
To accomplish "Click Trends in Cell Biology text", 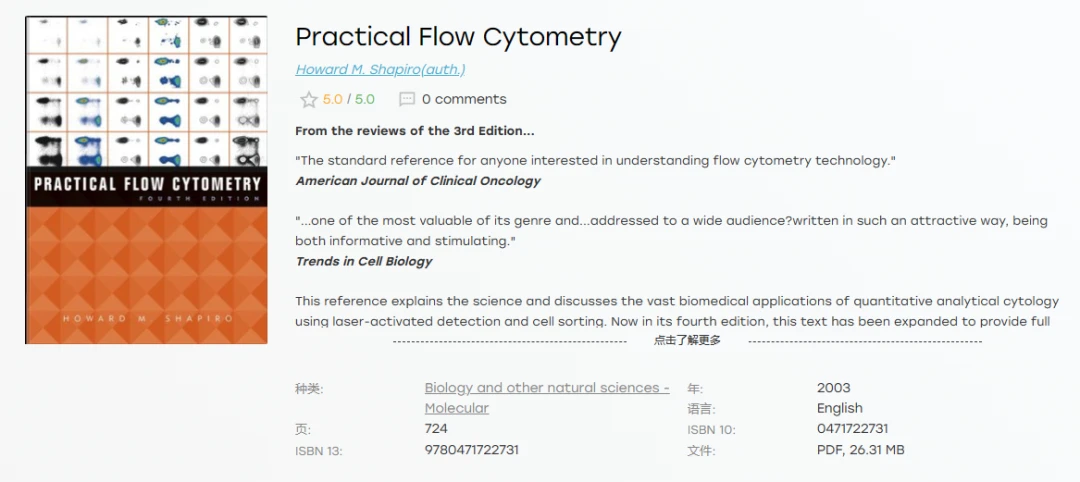I will click(364, 262).
